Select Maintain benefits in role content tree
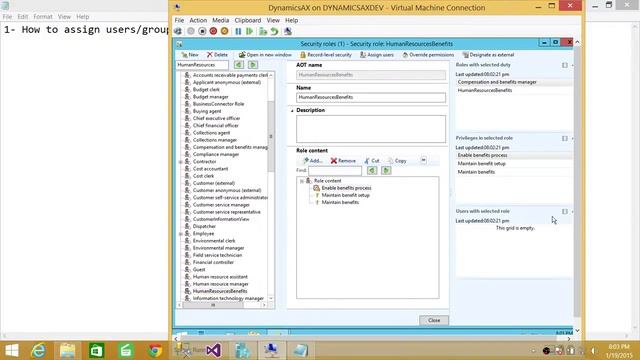Viewport: 640px width, 360px height. [x=340, y=202]
